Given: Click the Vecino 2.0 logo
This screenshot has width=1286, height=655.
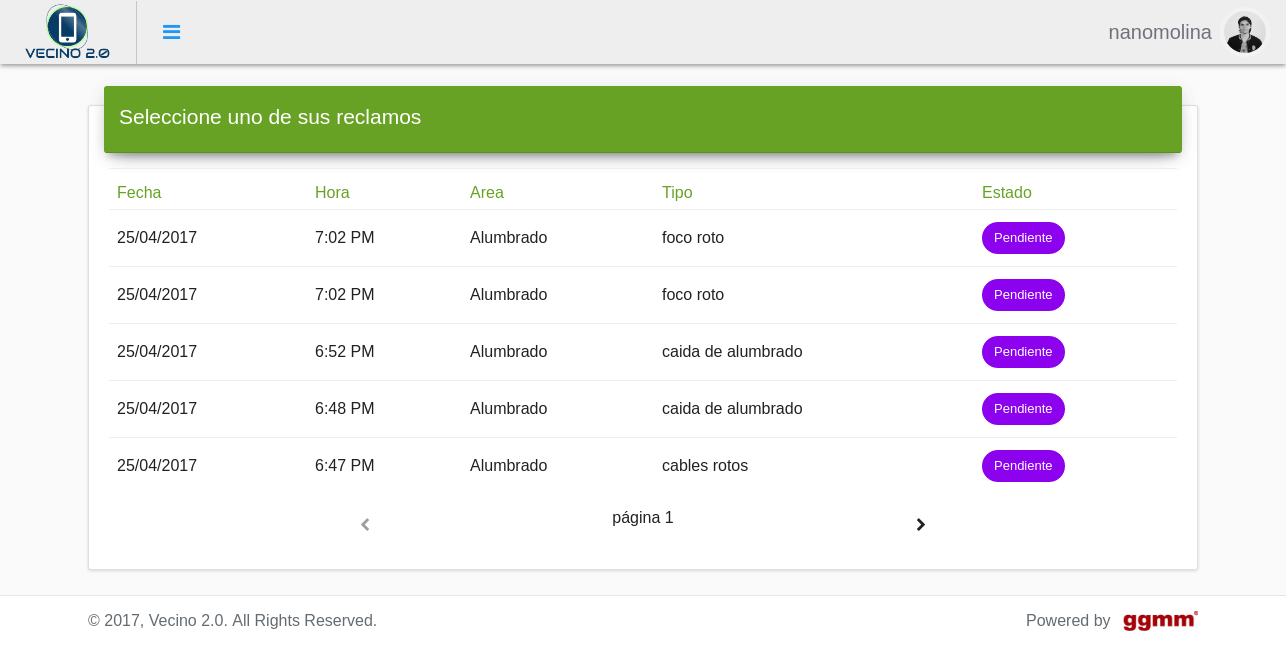Looking at the screenshot, I should pyautogui.click(x=67, y=32).
